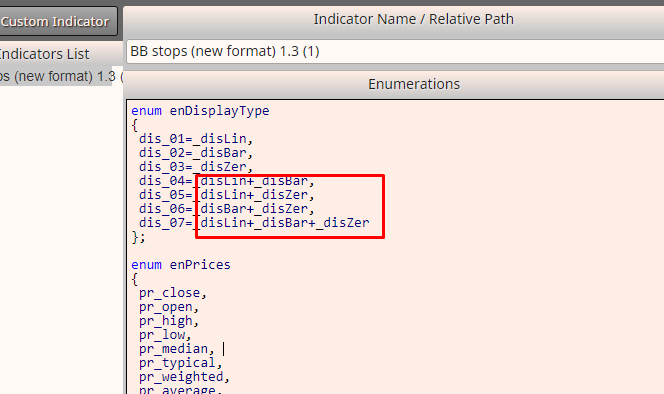Screen dimensions: 664x394
Task: Click the 'dis_06=_disBar+_disZer,' line
Action: click(227, 209)
